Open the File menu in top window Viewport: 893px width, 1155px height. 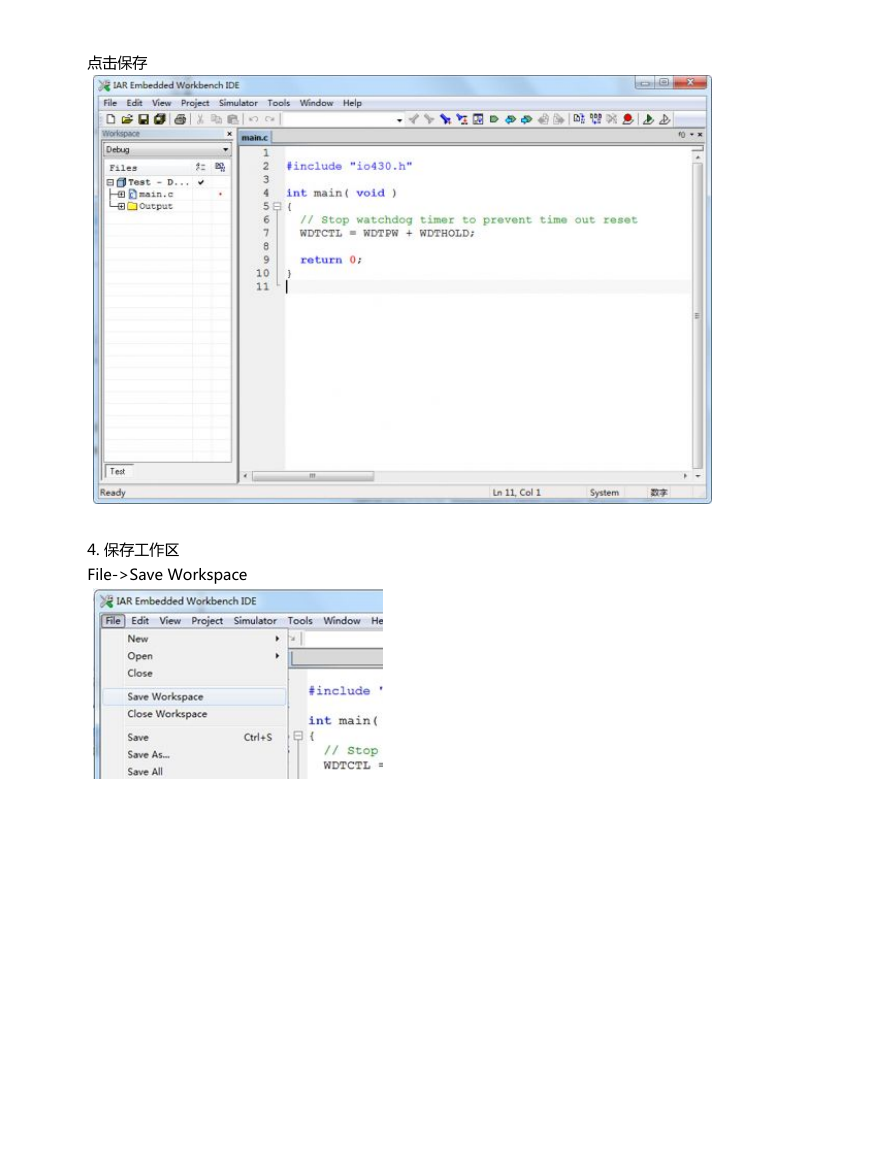111,103
